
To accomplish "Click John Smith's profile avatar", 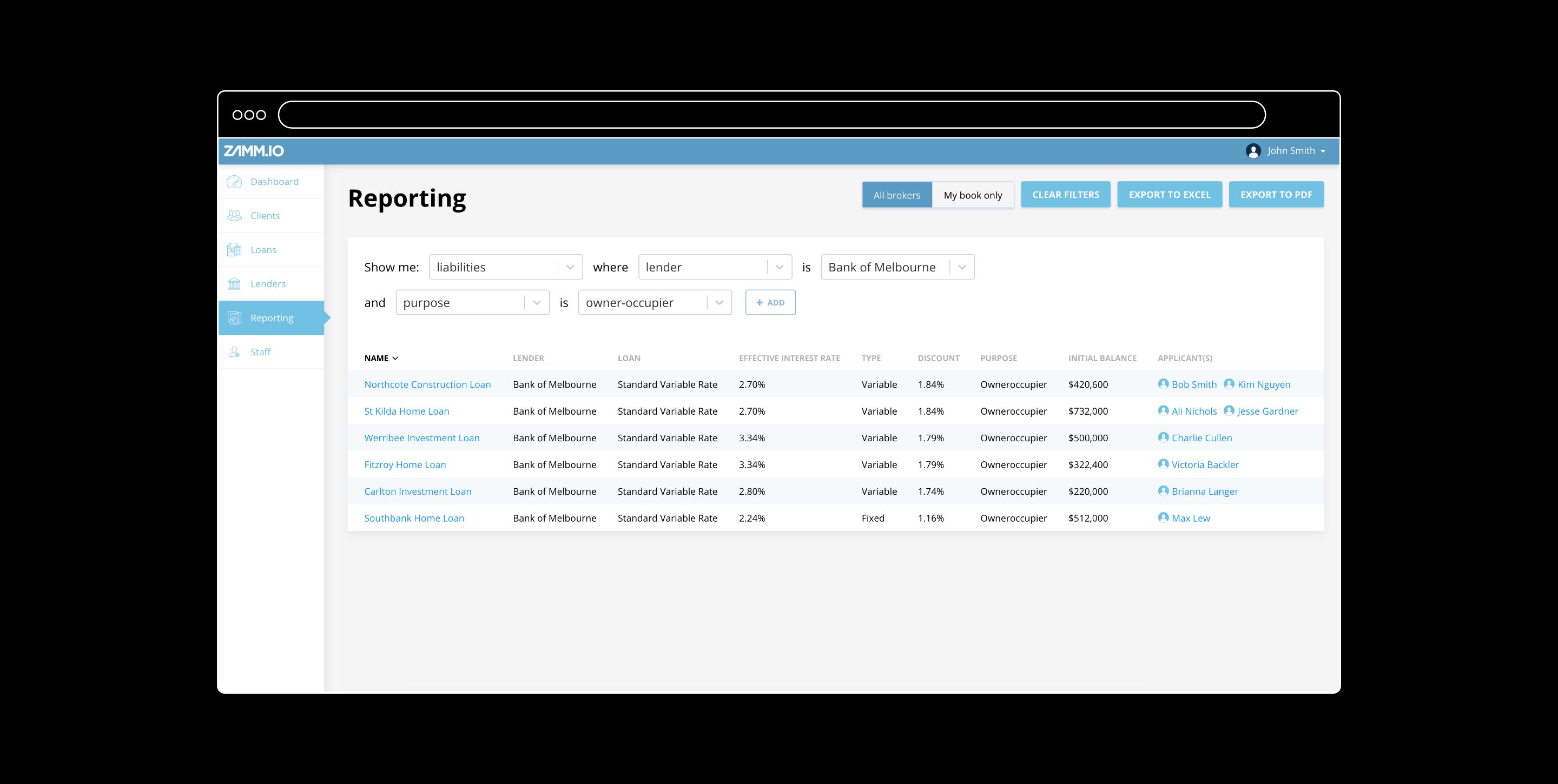I will coord(1253,150).
